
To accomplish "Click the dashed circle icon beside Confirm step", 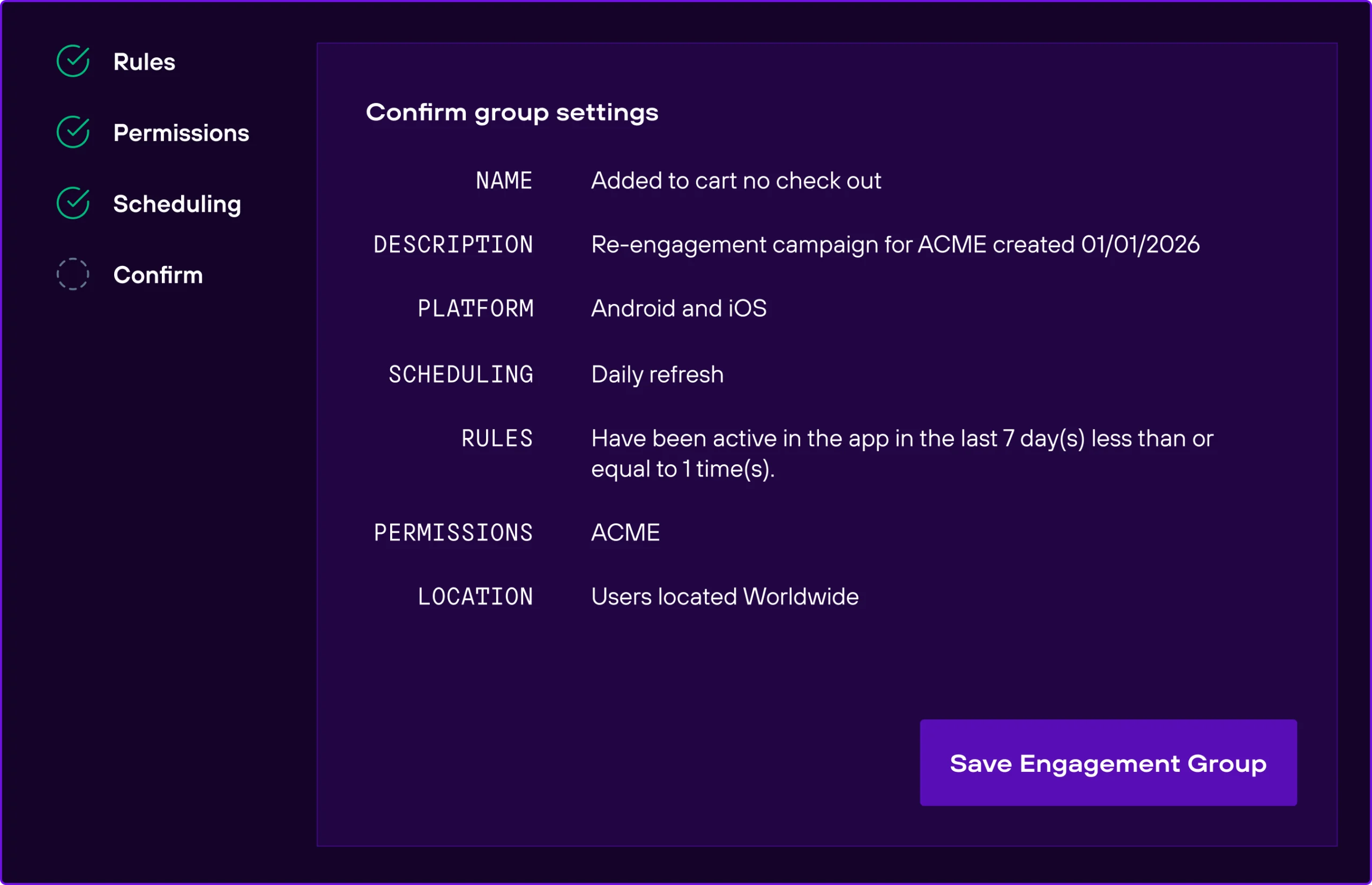I will (73, 274).
